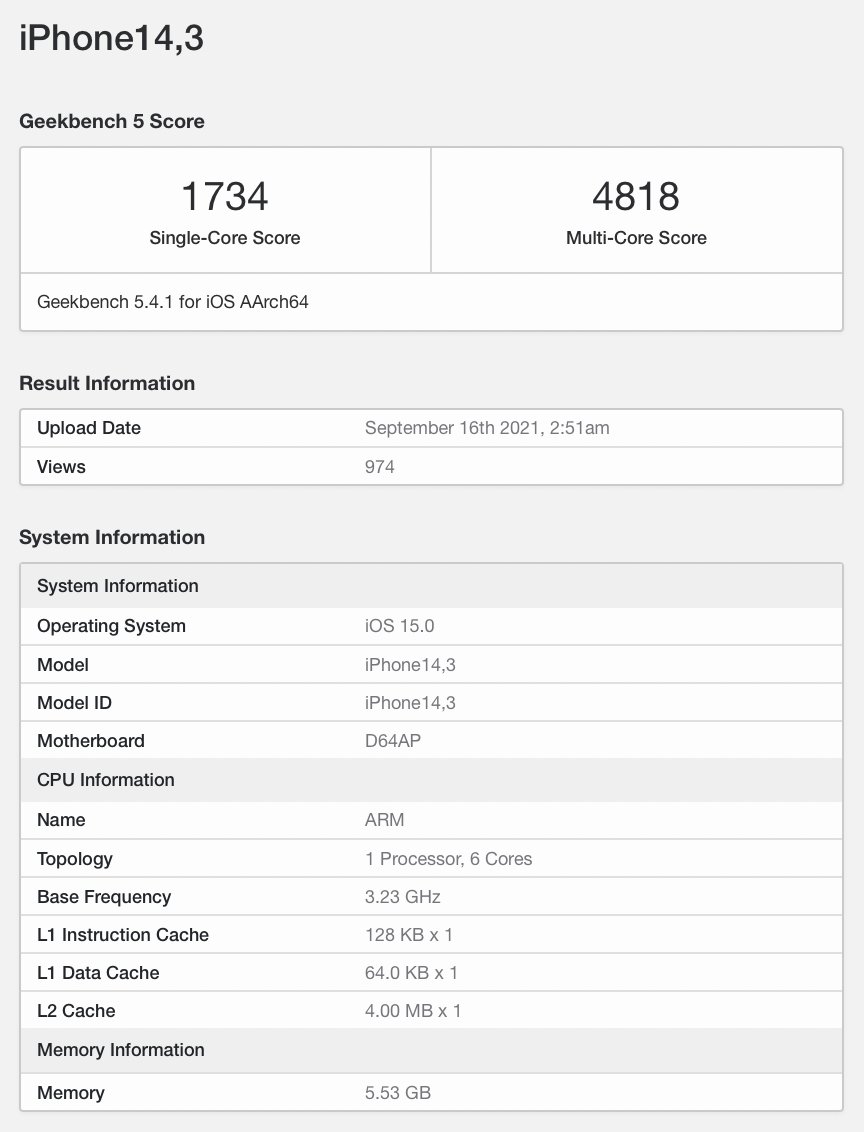The width and height of the screenshot is (864, 1132).
Task: Click the L1 Instruction Cache label
Action: coord(123,935)
